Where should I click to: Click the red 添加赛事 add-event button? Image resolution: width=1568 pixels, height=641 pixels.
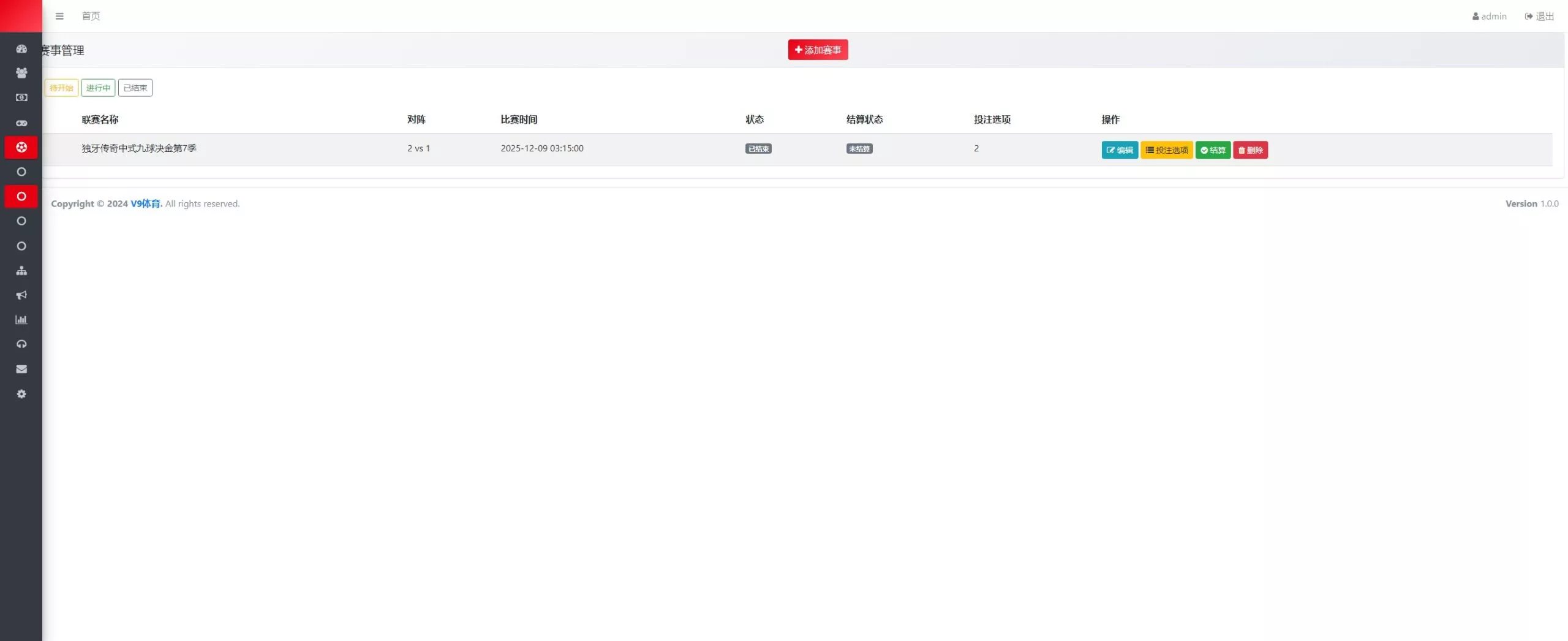click(817, 50)
